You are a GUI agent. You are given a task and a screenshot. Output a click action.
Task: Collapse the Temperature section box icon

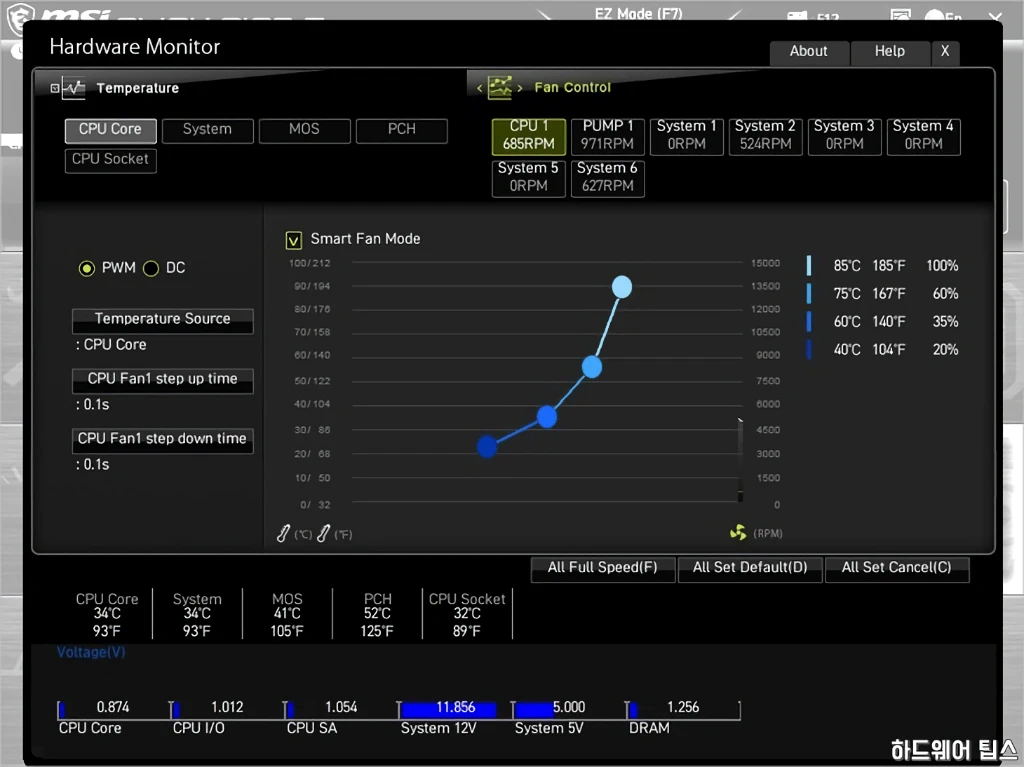(55, 88)
